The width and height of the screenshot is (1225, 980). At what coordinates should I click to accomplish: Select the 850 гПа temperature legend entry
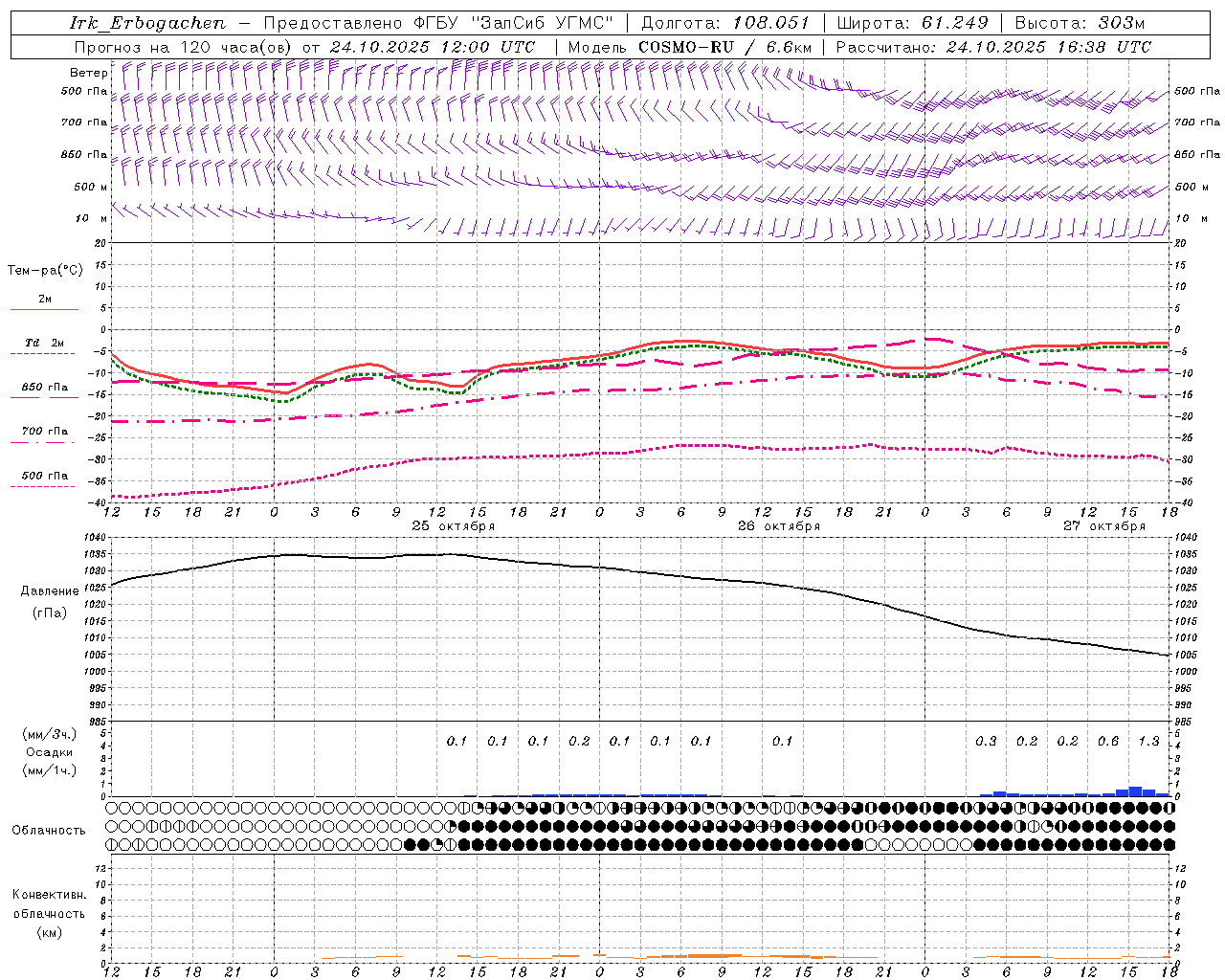point(44,389)
